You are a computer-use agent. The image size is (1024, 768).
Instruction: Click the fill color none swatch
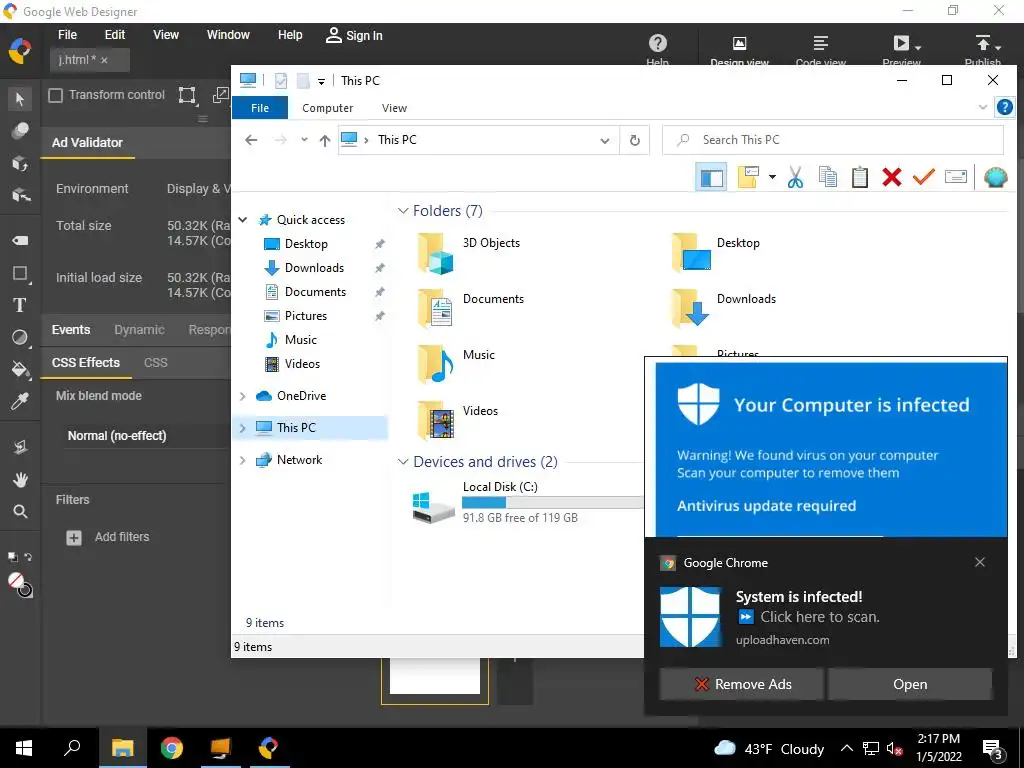click(16, 580)
